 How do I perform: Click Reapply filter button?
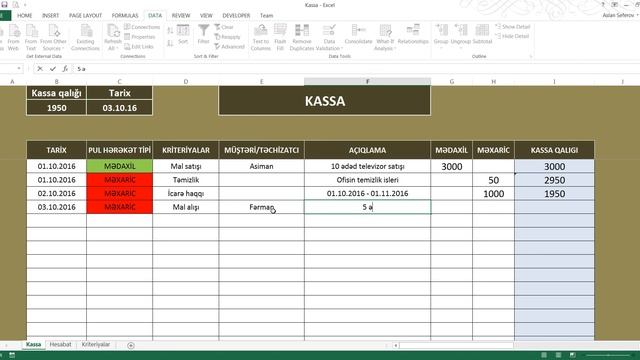coord(227,37)
